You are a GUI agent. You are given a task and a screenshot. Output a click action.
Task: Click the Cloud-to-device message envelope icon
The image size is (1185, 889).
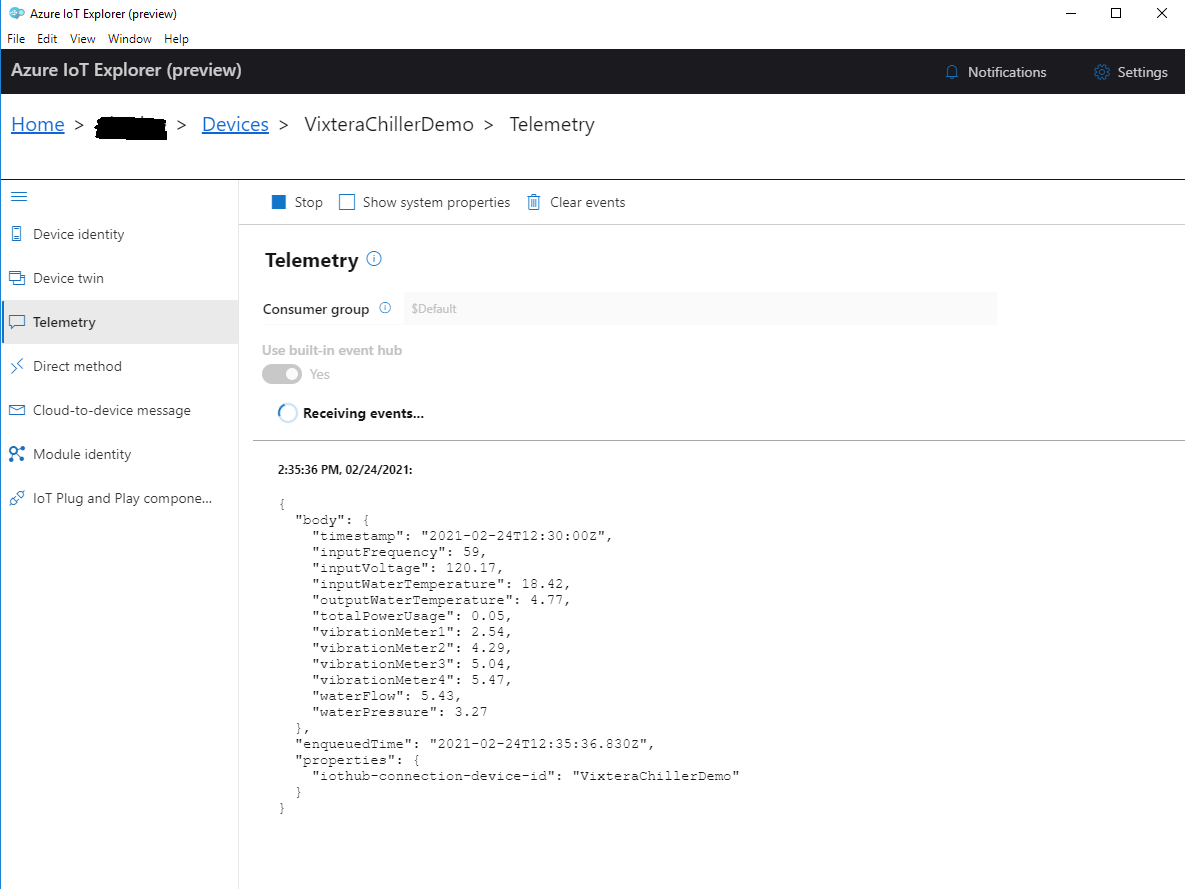tap(17, 410)
